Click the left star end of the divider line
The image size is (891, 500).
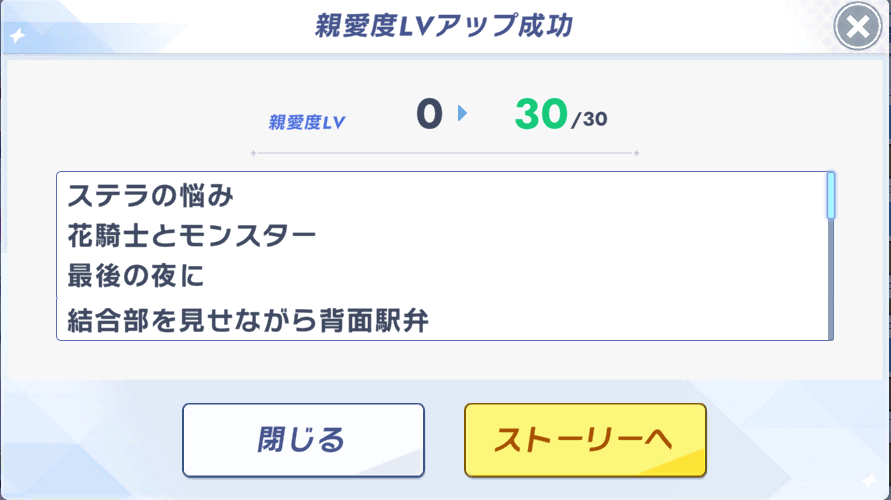pos(253,153)
